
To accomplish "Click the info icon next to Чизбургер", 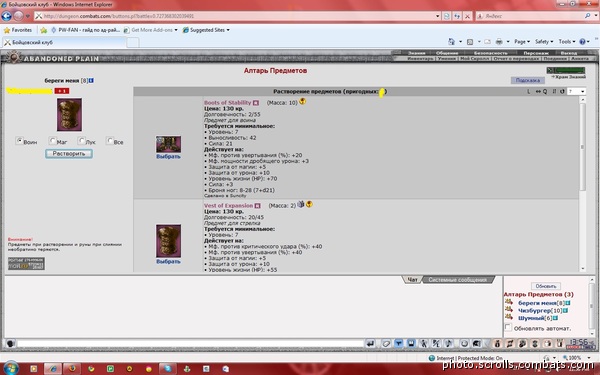I will (x=565, y=310).
